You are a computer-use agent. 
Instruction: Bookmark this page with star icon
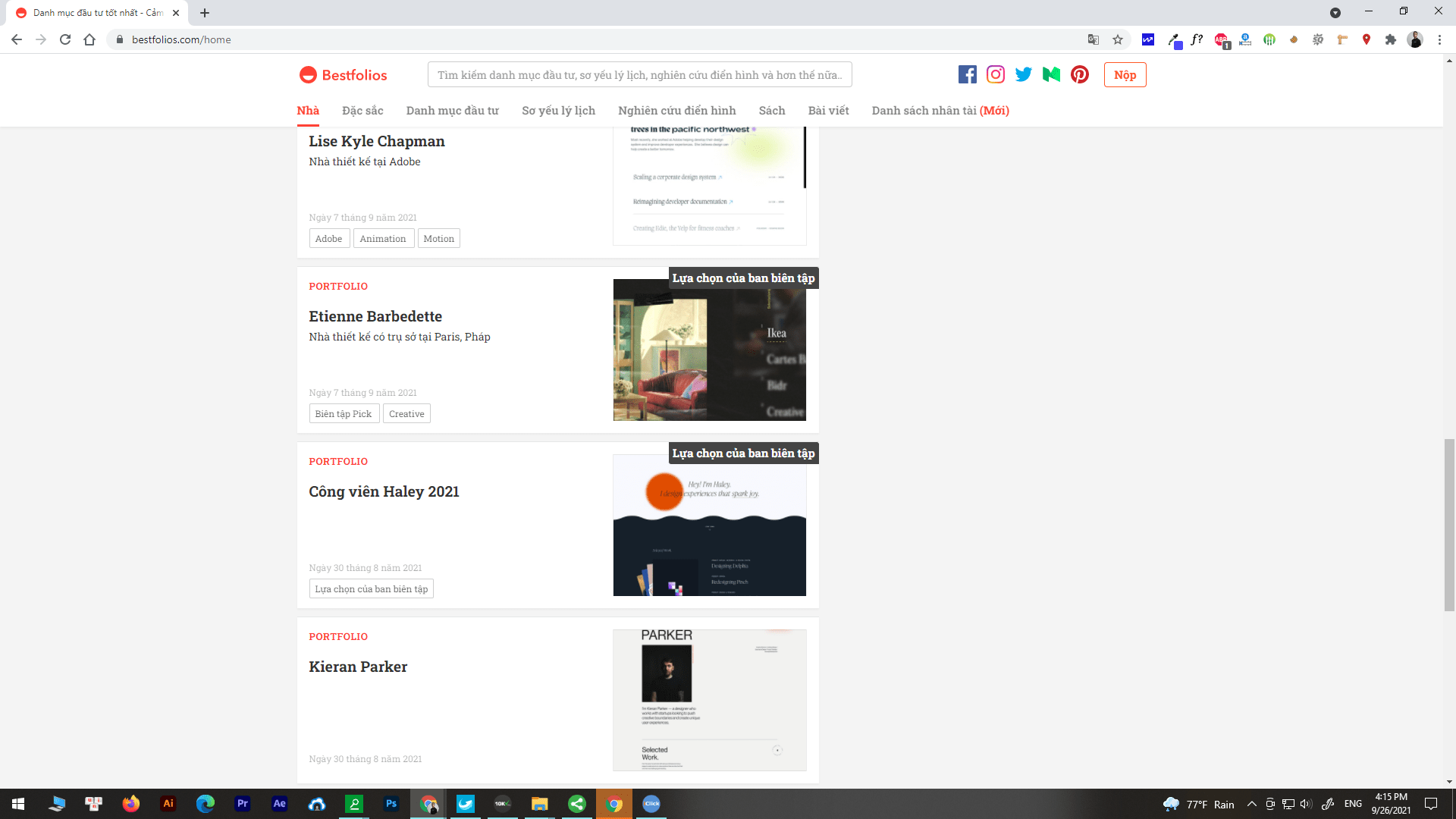tap(1118, 39)
